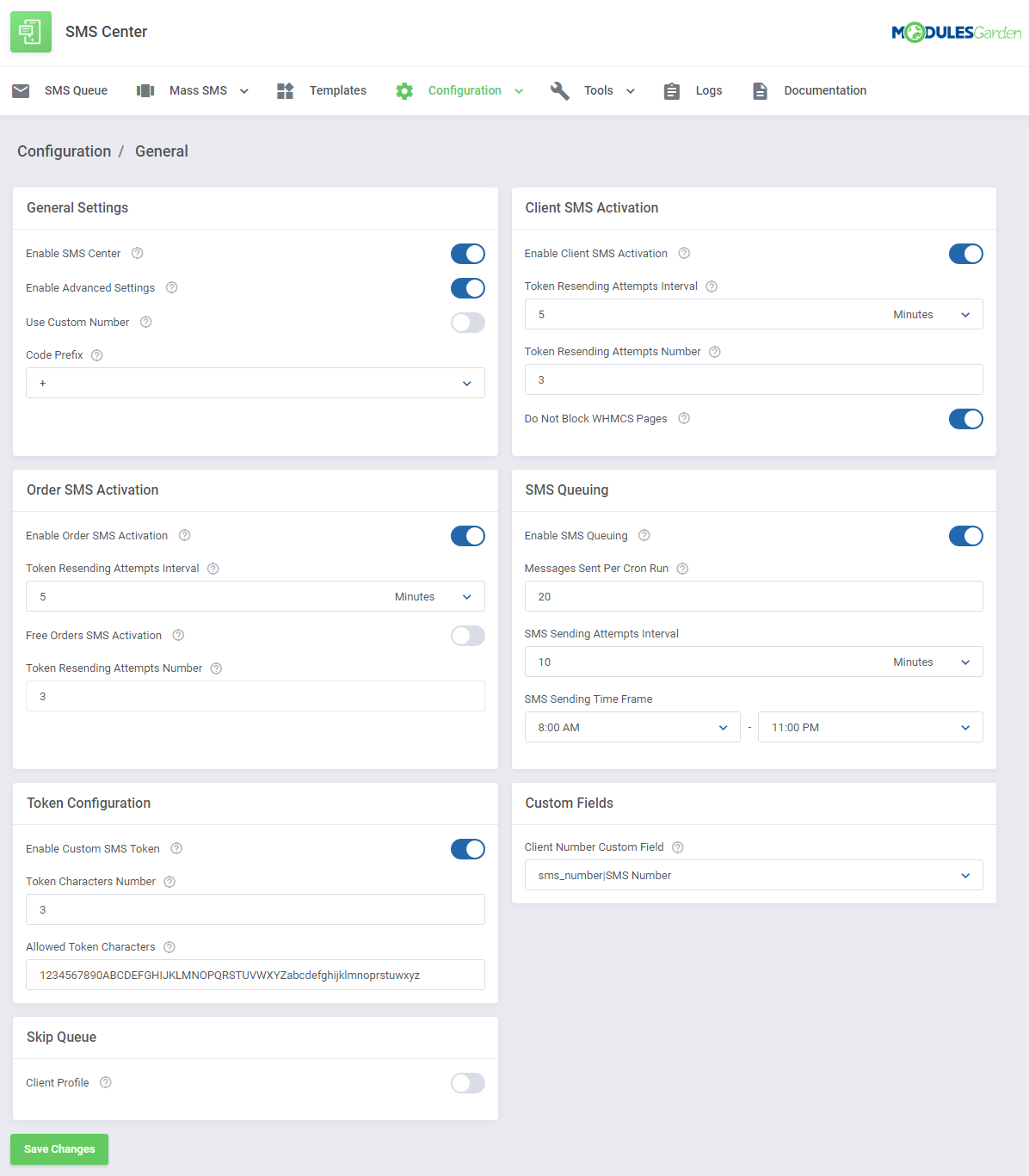Open the Mass SMS menu
The width and height of the screenshot is (1029, 1176).
coord(198,91)
